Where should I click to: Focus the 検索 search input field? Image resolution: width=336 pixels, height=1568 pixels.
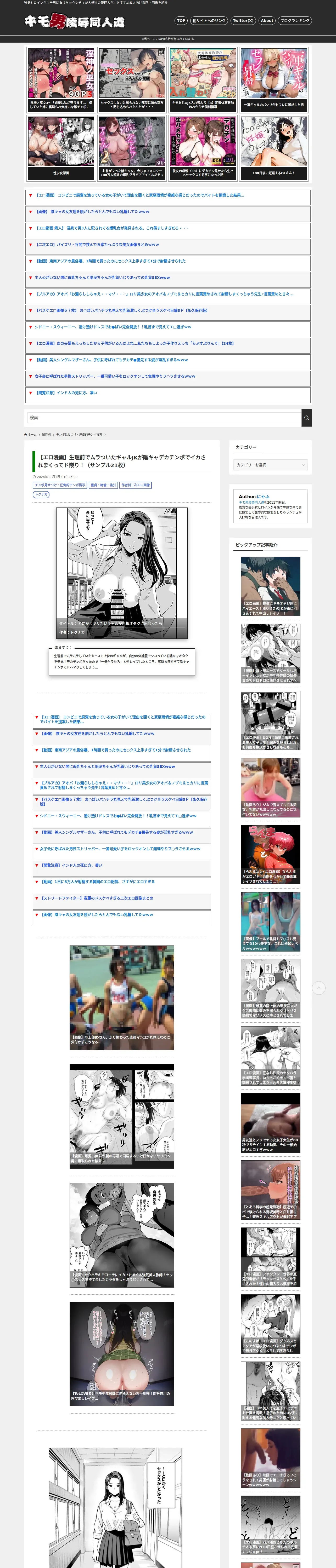pos(164,418)
